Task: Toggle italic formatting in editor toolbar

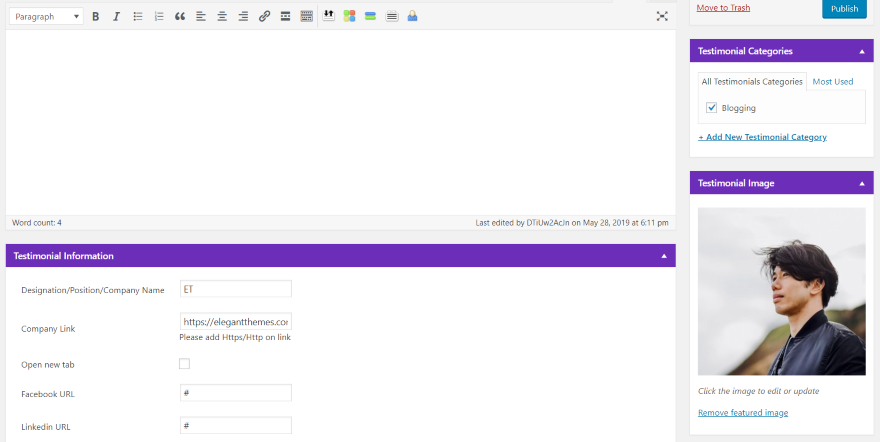Action: 116,16
